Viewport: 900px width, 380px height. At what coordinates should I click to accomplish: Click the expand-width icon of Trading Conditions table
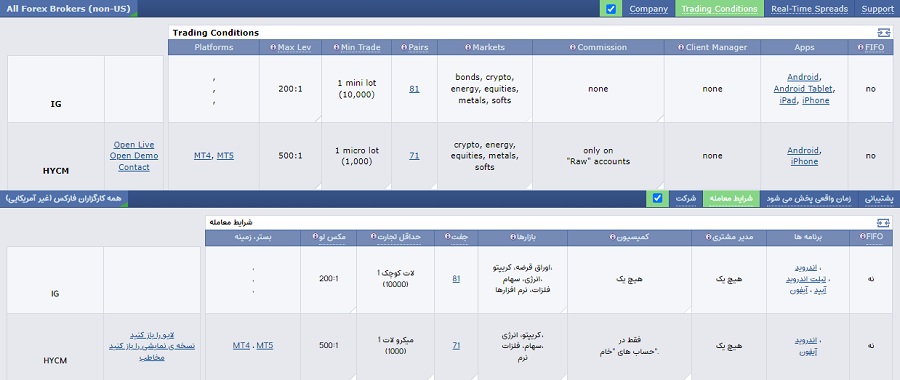(883, 33)
